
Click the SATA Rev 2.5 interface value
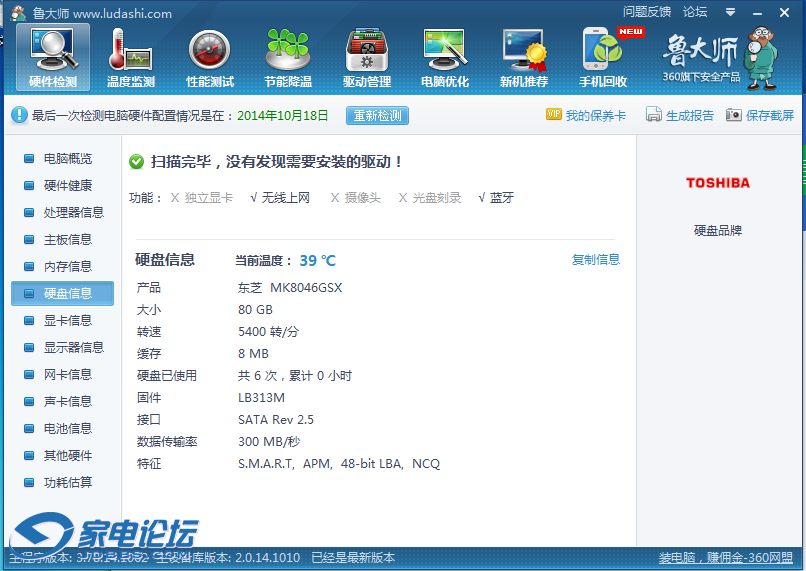[x=276, y=420]
